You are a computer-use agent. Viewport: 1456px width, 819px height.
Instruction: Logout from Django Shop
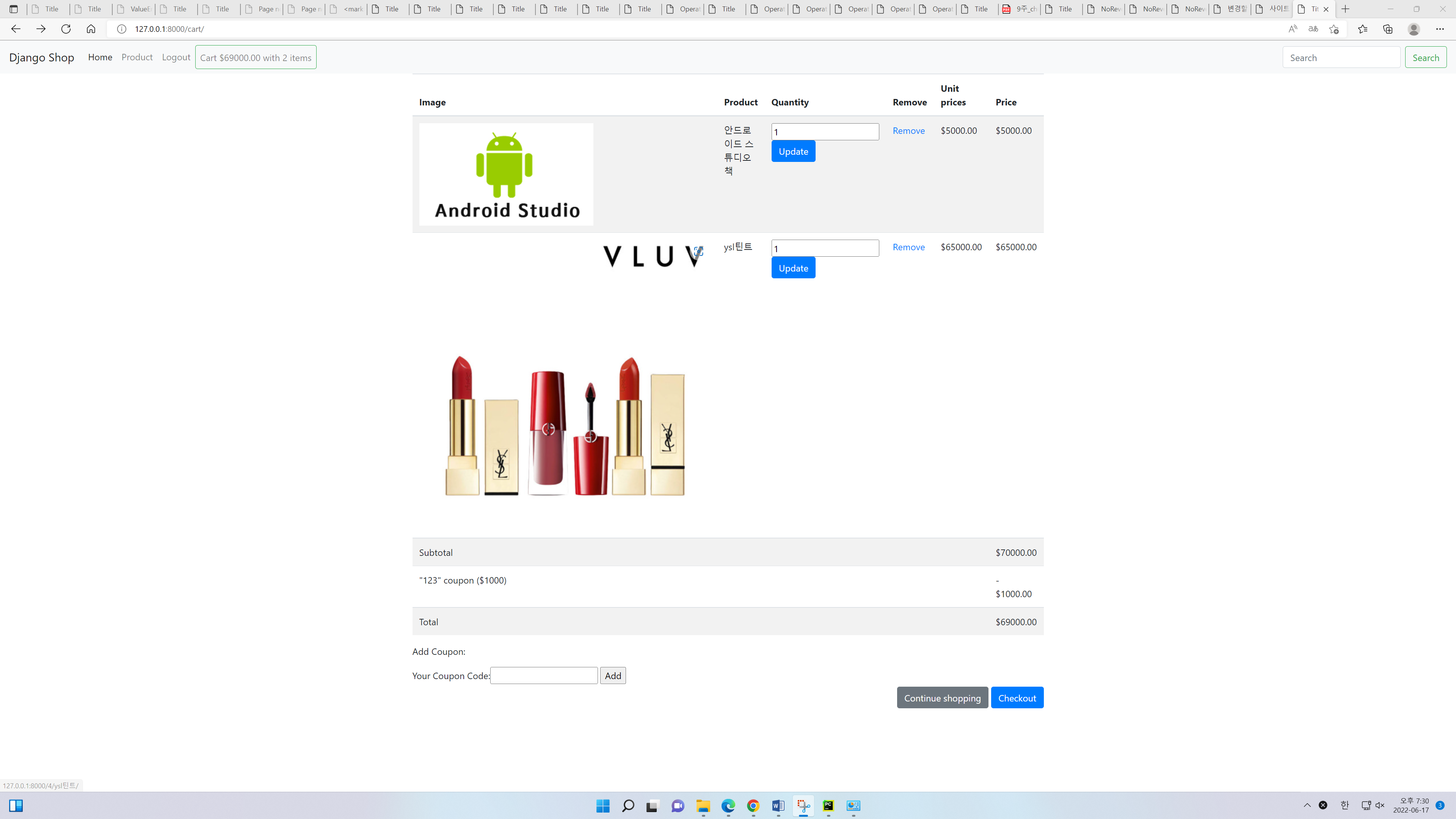pos(176,56)
